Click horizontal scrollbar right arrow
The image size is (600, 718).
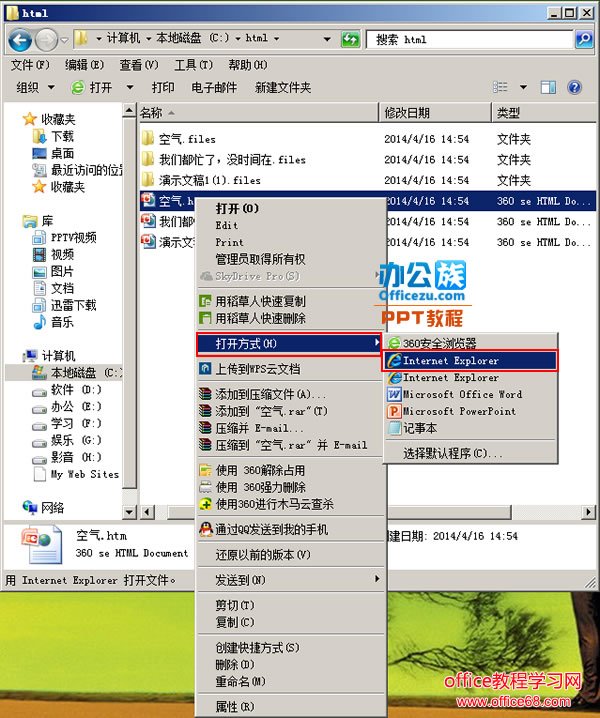(589, 511)
